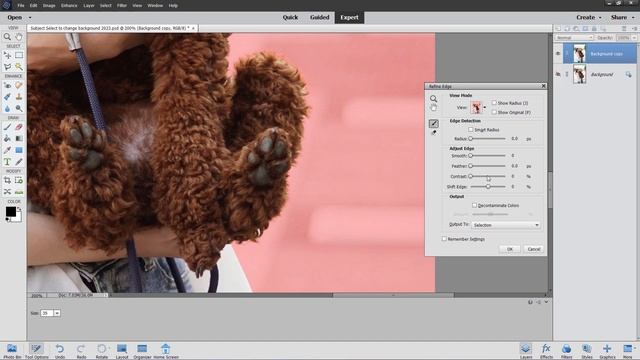Hide the Background copy layer
Image resolution: width=640 pixels, height=360 pixels.
(558, 53)
